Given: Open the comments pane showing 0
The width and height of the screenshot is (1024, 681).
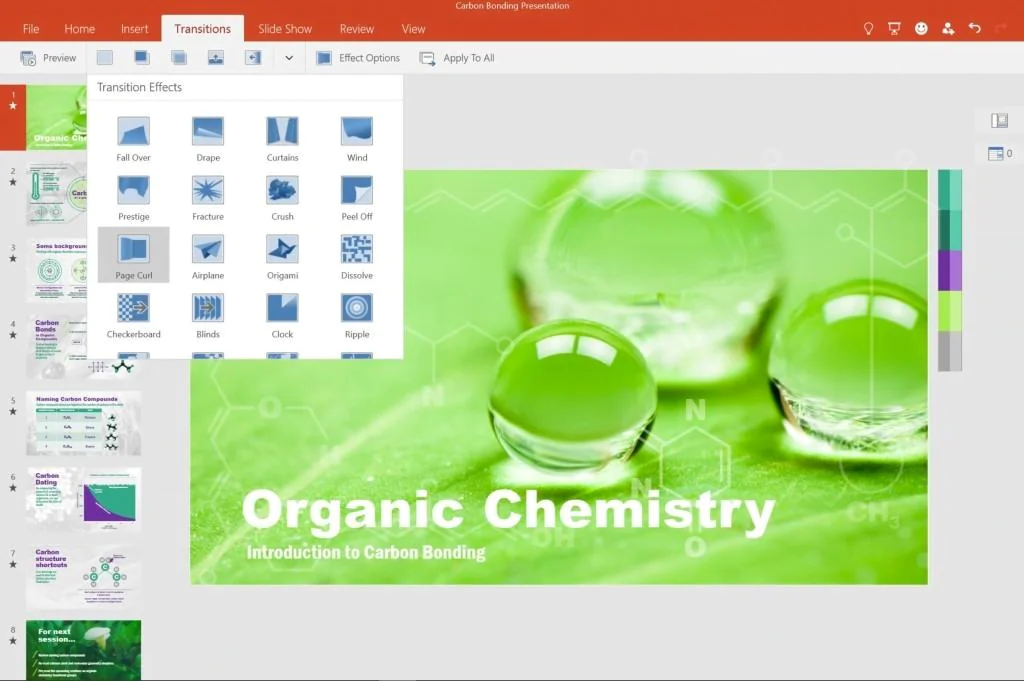Looking at the screenshot, I should [x=998, y=153].
